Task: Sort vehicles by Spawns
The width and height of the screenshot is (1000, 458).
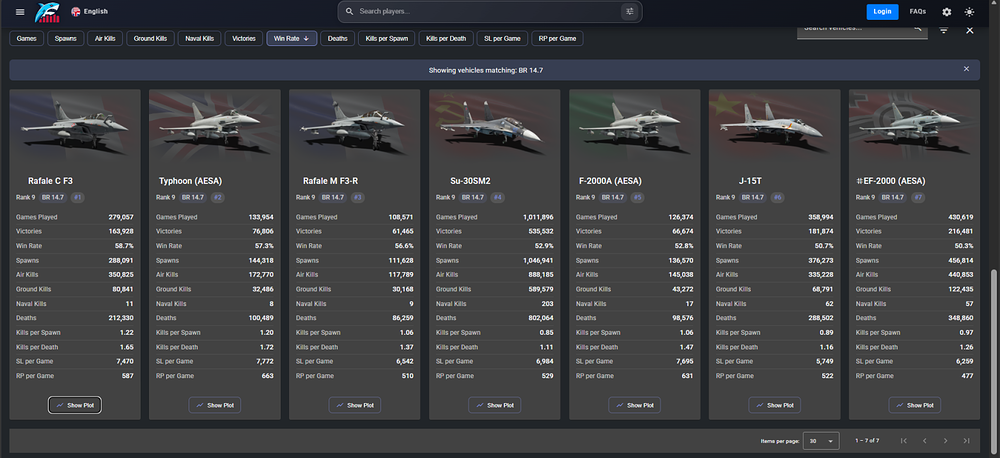Action: (65, 38)
